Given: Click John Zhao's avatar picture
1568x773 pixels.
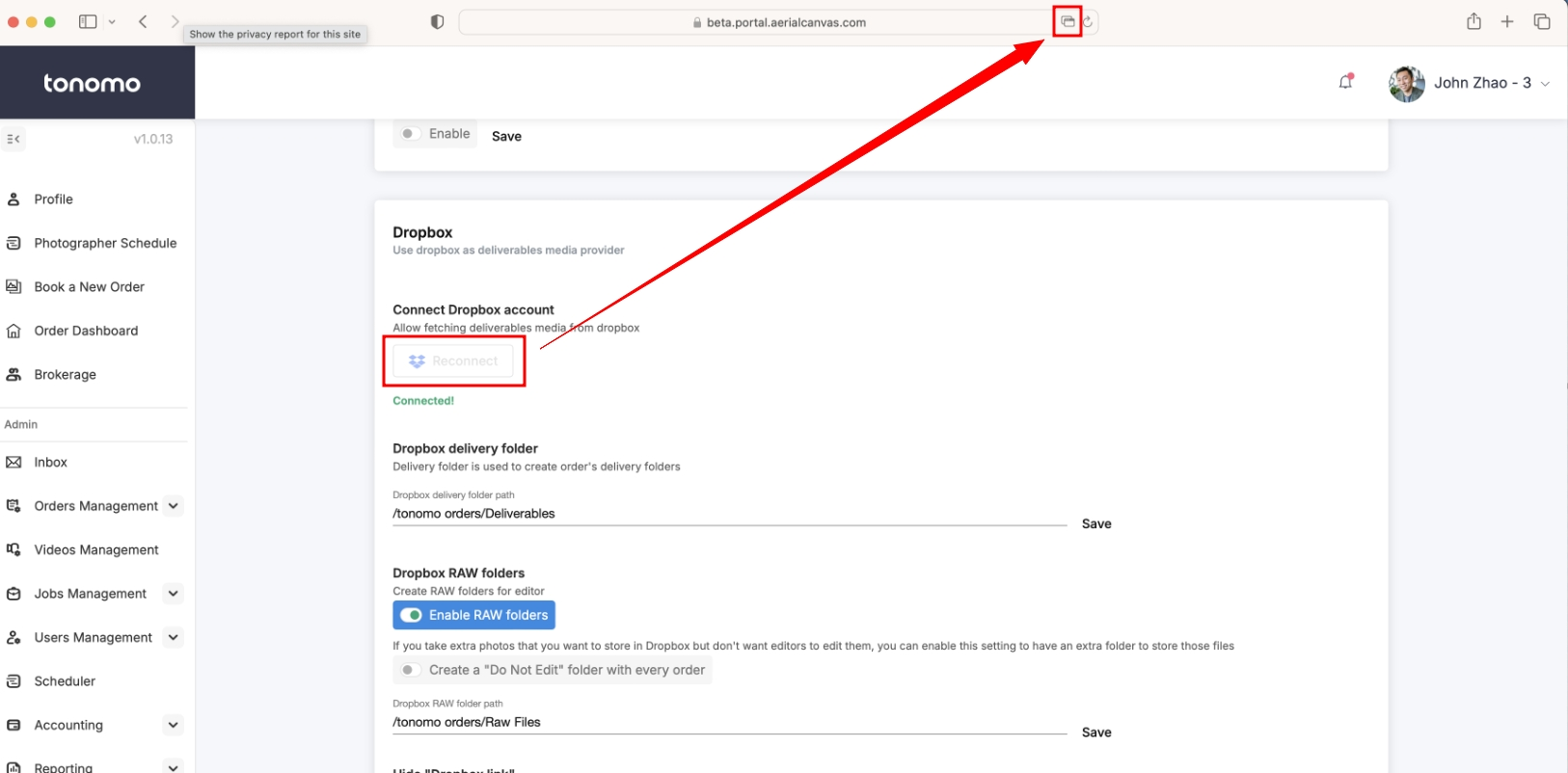Looking at the screenshot, I should click(x=1407, y=84).
